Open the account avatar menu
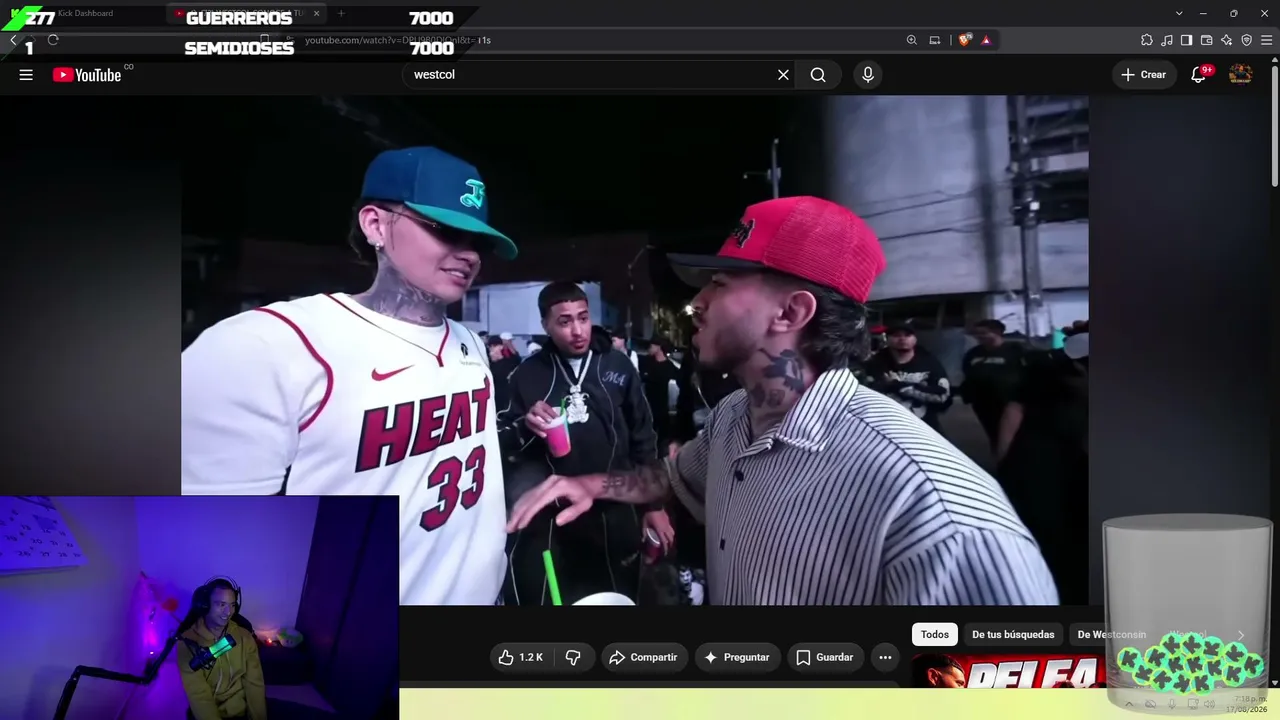Viewport: 1280px width, 720px height. point(1240,75)
